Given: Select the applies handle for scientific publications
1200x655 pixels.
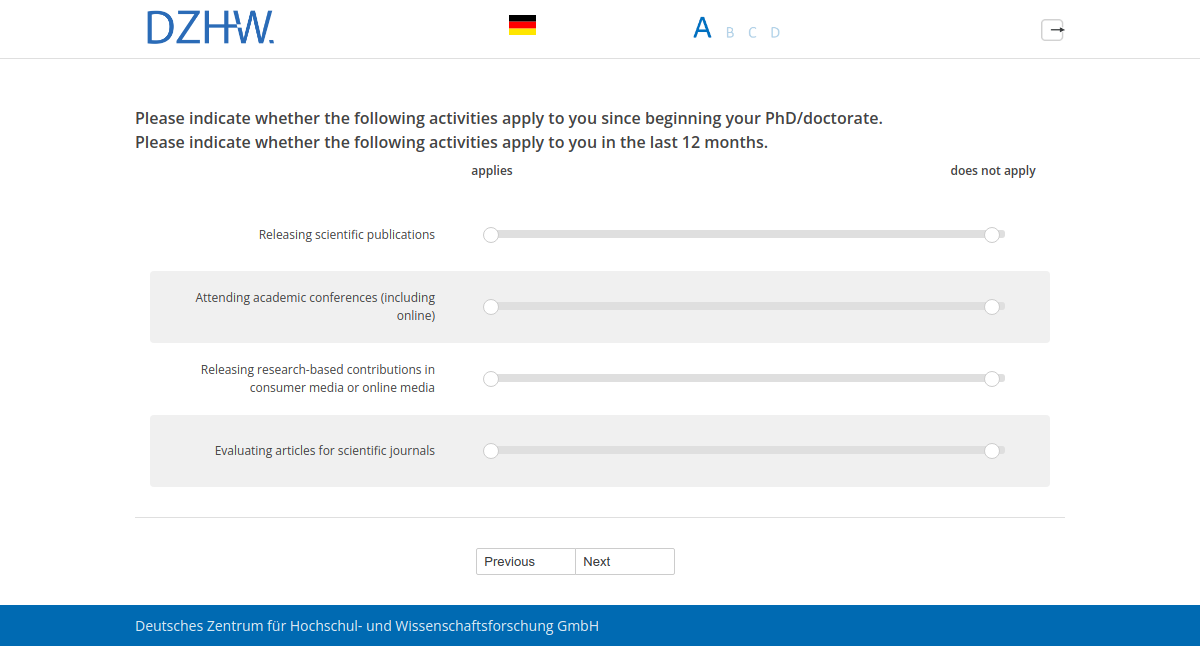Looking at the screenshot, I should tap(491, 234).
